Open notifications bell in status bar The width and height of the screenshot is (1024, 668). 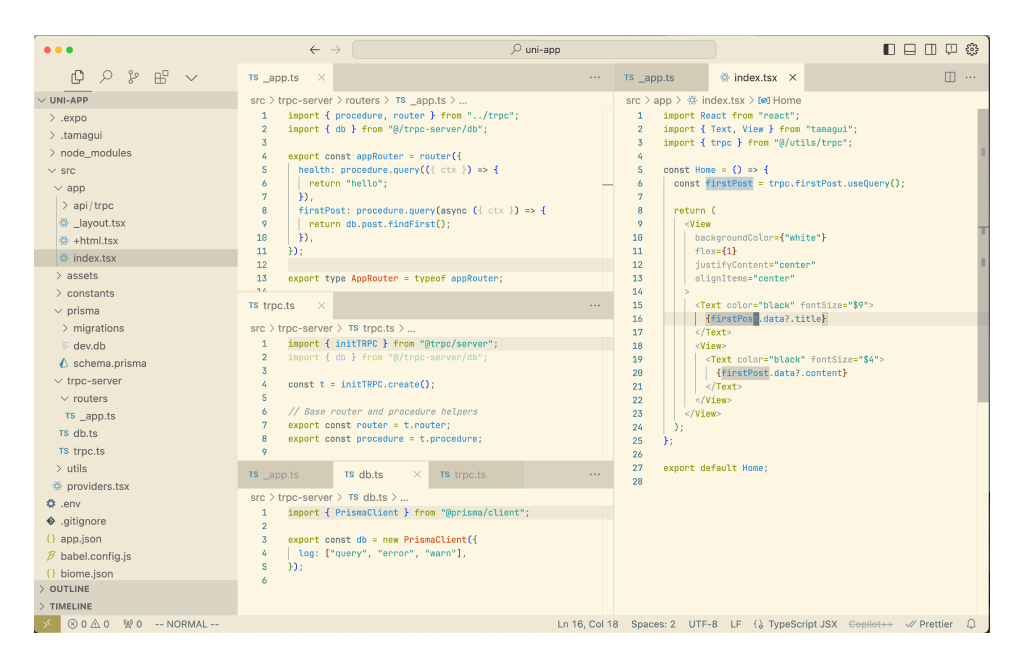coord(971,624)
